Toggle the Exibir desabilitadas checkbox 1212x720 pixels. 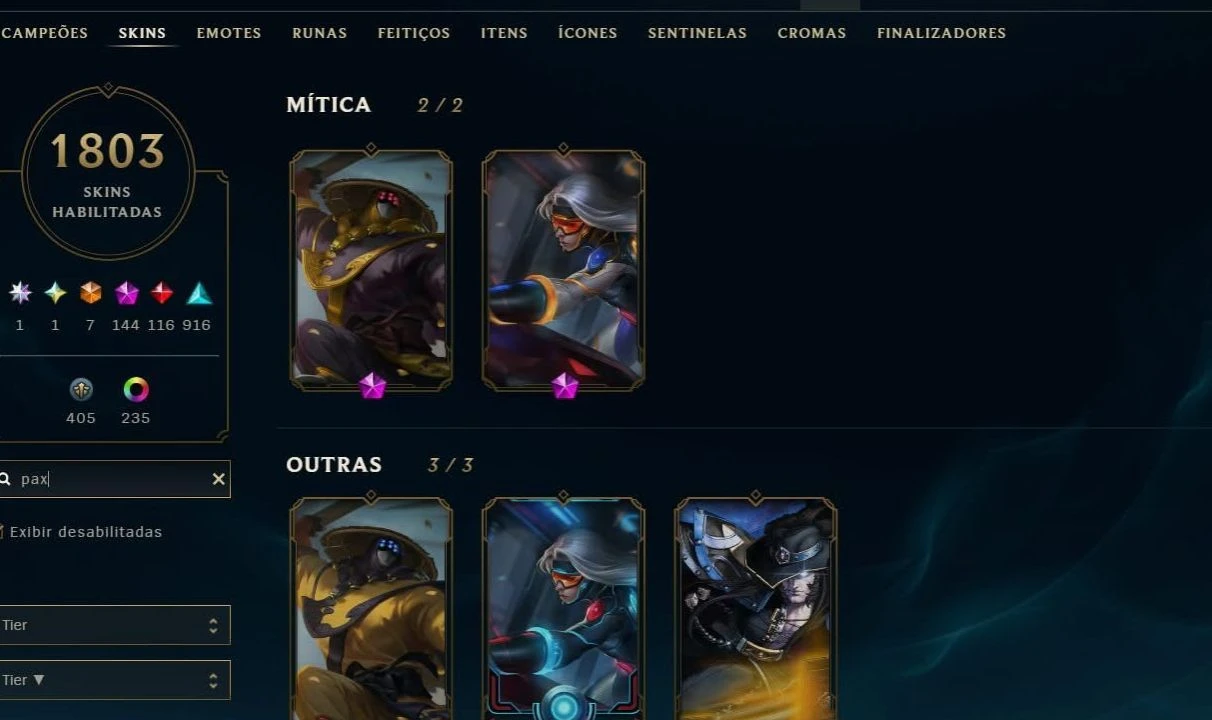pos(3,532)
